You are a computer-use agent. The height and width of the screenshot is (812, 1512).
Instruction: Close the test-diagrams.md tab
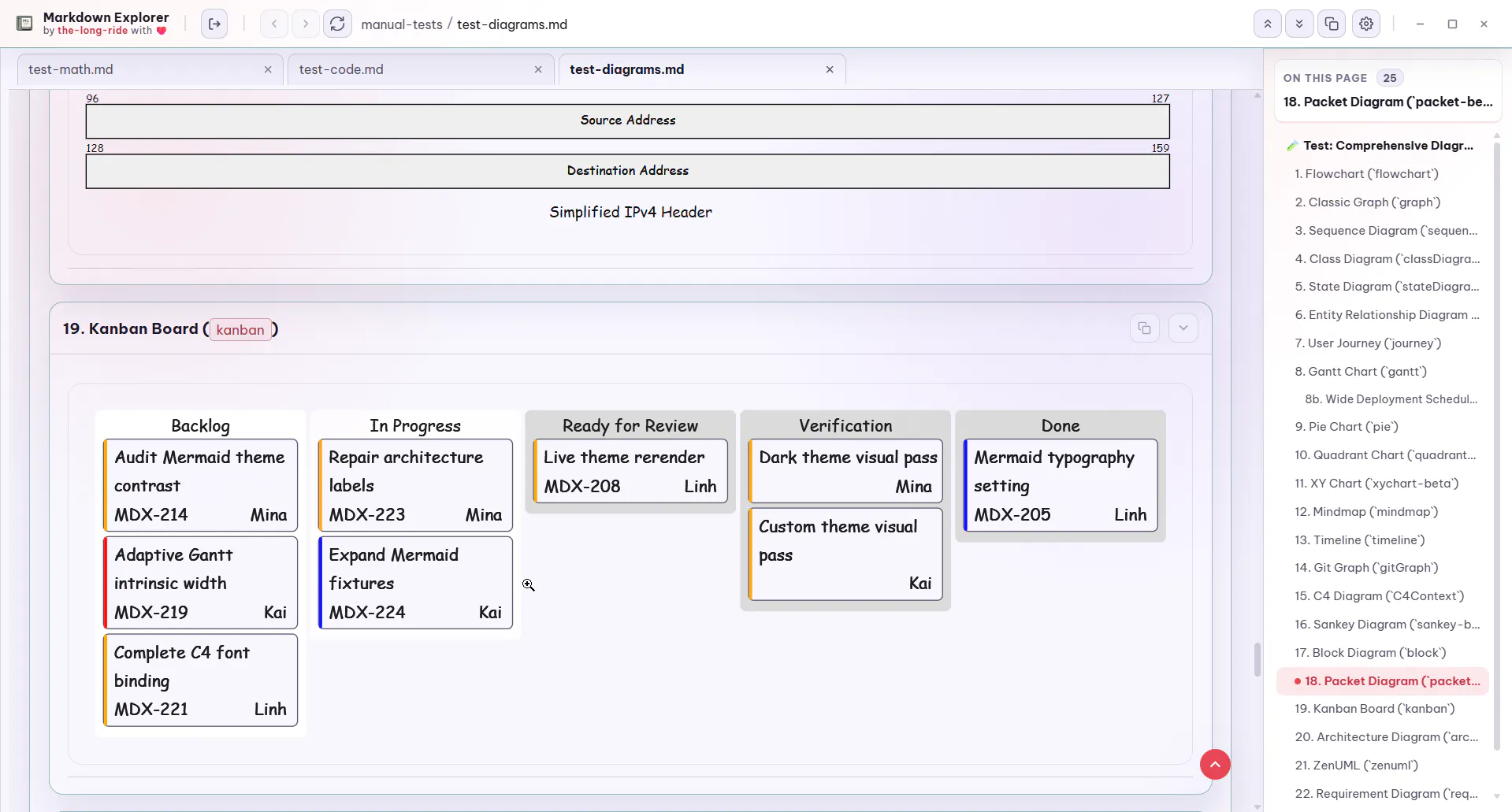pyautogui.click(x=830, y=69)
